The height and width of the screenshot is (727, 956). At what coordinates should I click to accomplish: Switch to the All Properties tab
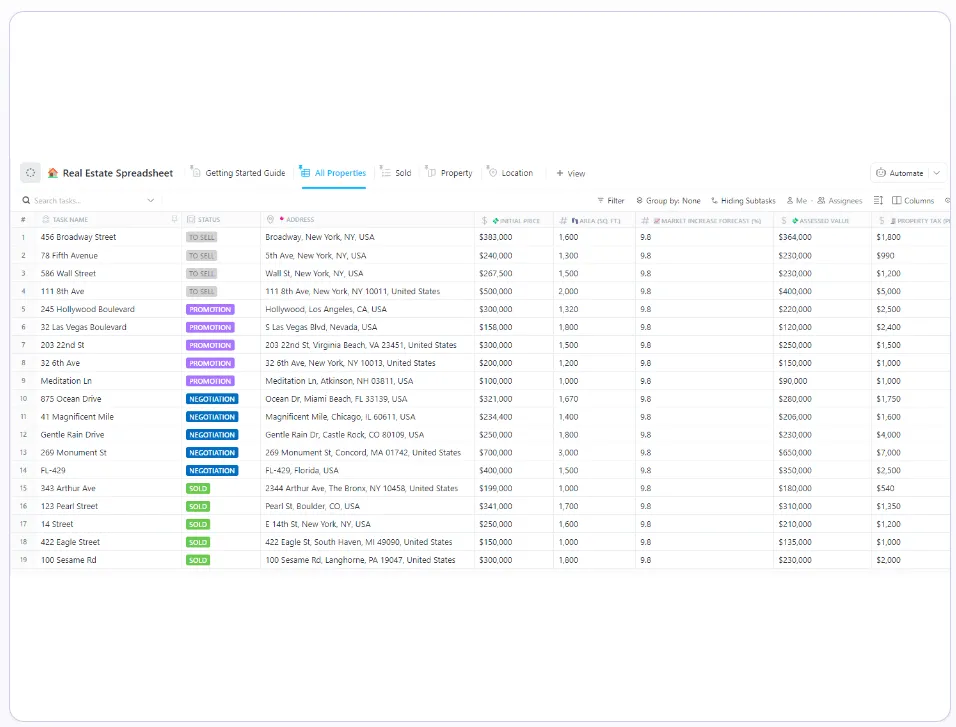pos(334,173)
